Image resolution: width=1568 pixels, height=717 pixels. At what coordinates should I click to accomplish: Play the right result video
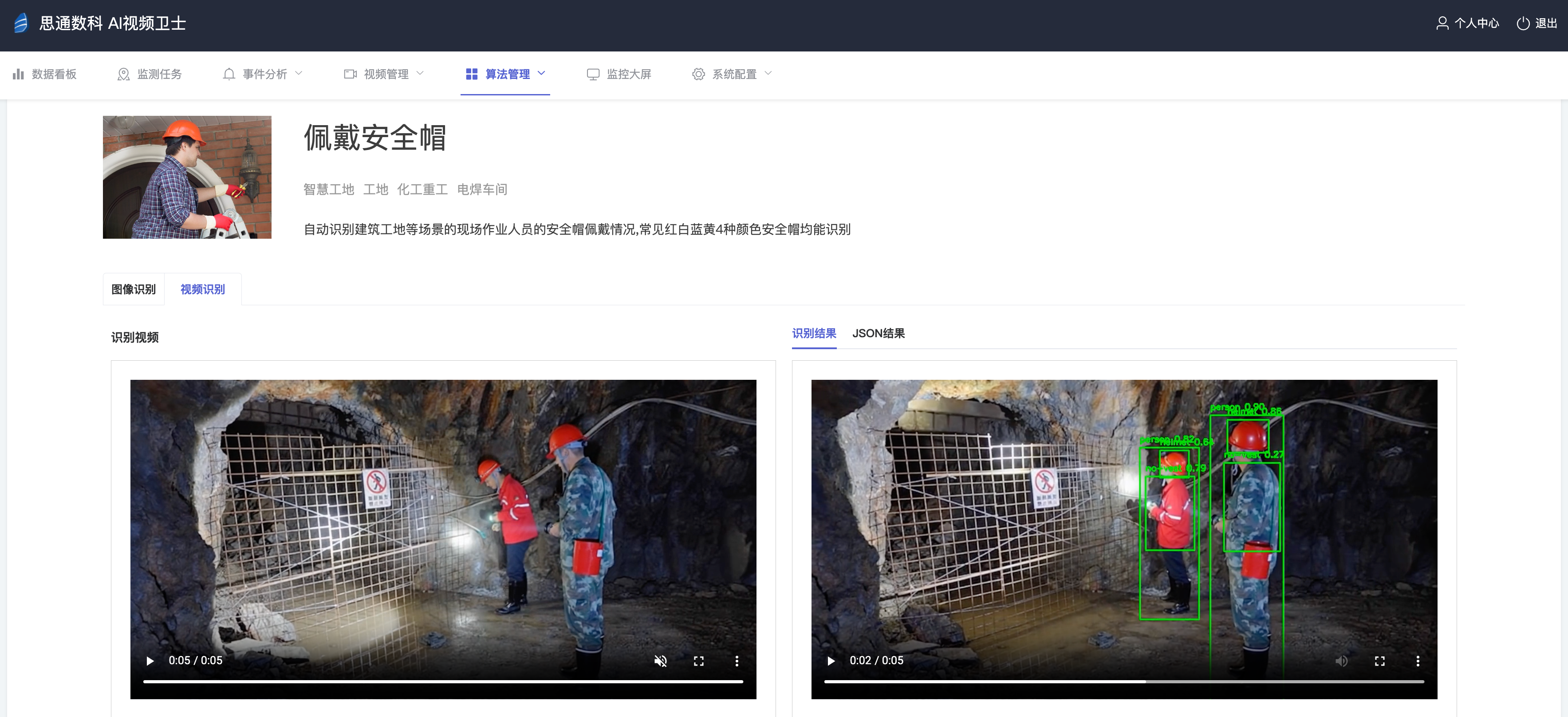[x=831, y=660]
